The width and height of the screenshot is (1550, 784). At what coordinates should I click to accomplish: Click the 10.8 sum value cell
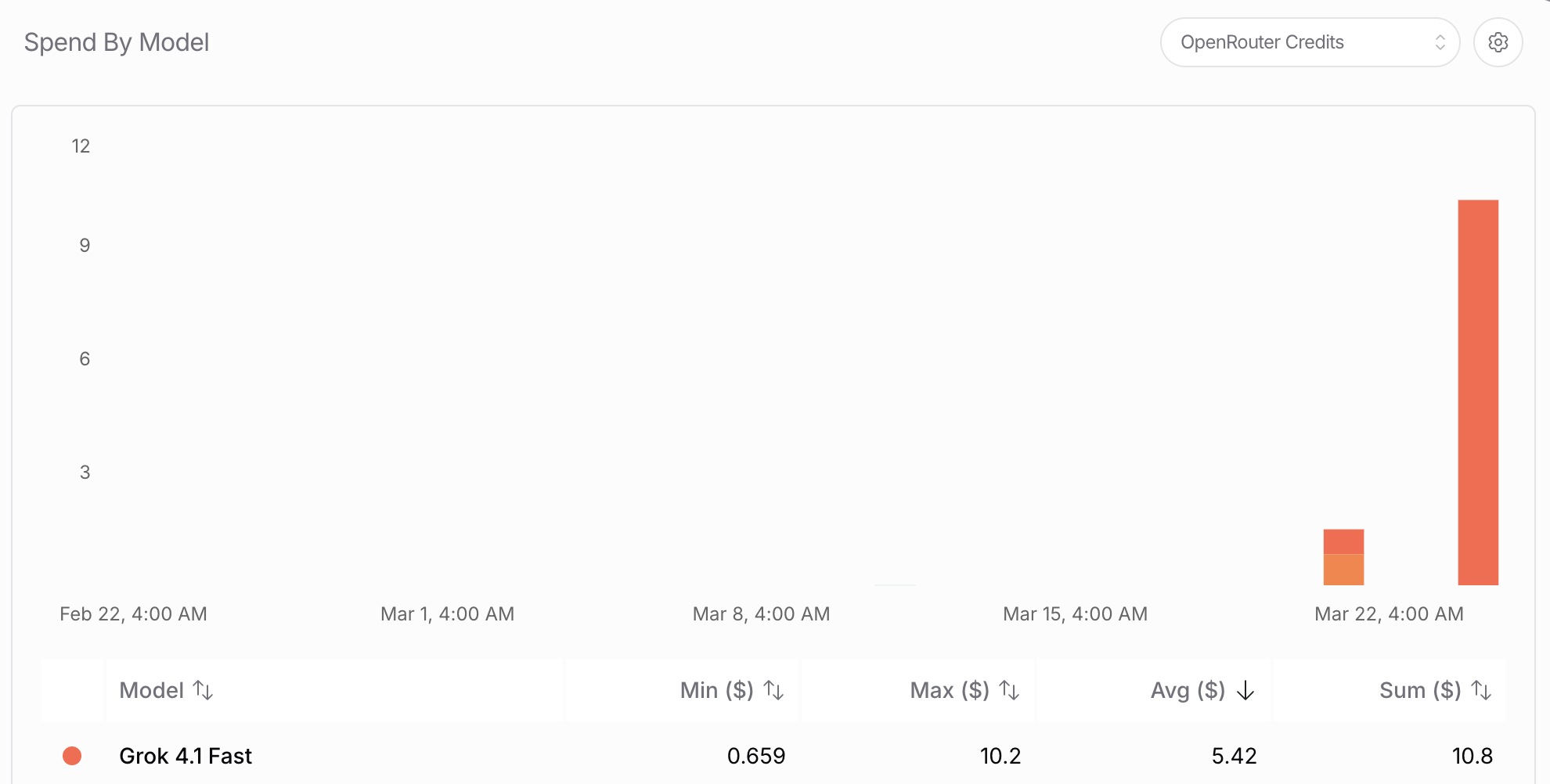click(1472, 756)
